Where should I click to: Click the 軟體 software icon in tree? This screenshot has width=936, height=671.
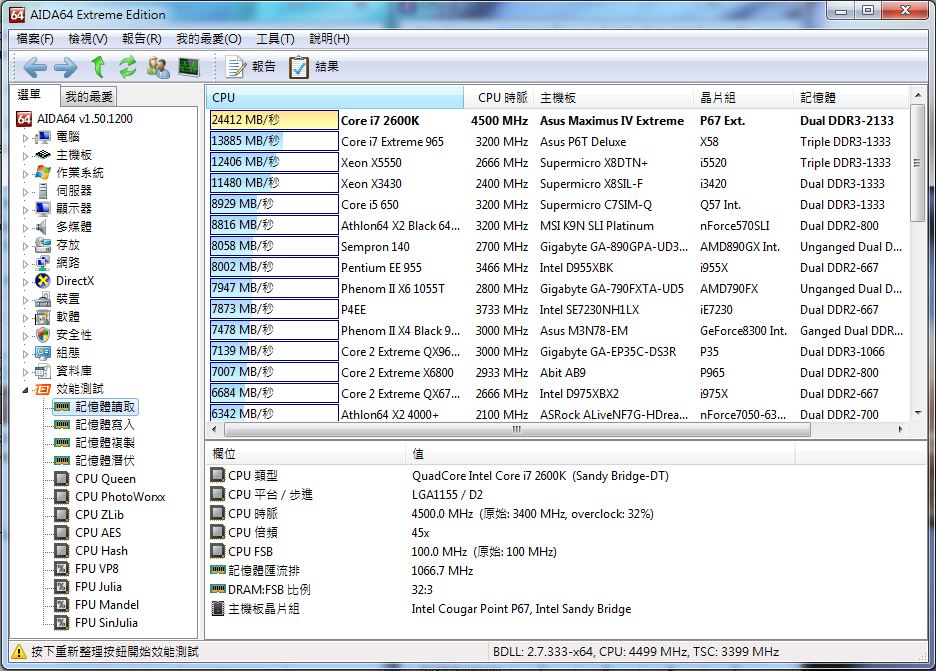point(42,317)
